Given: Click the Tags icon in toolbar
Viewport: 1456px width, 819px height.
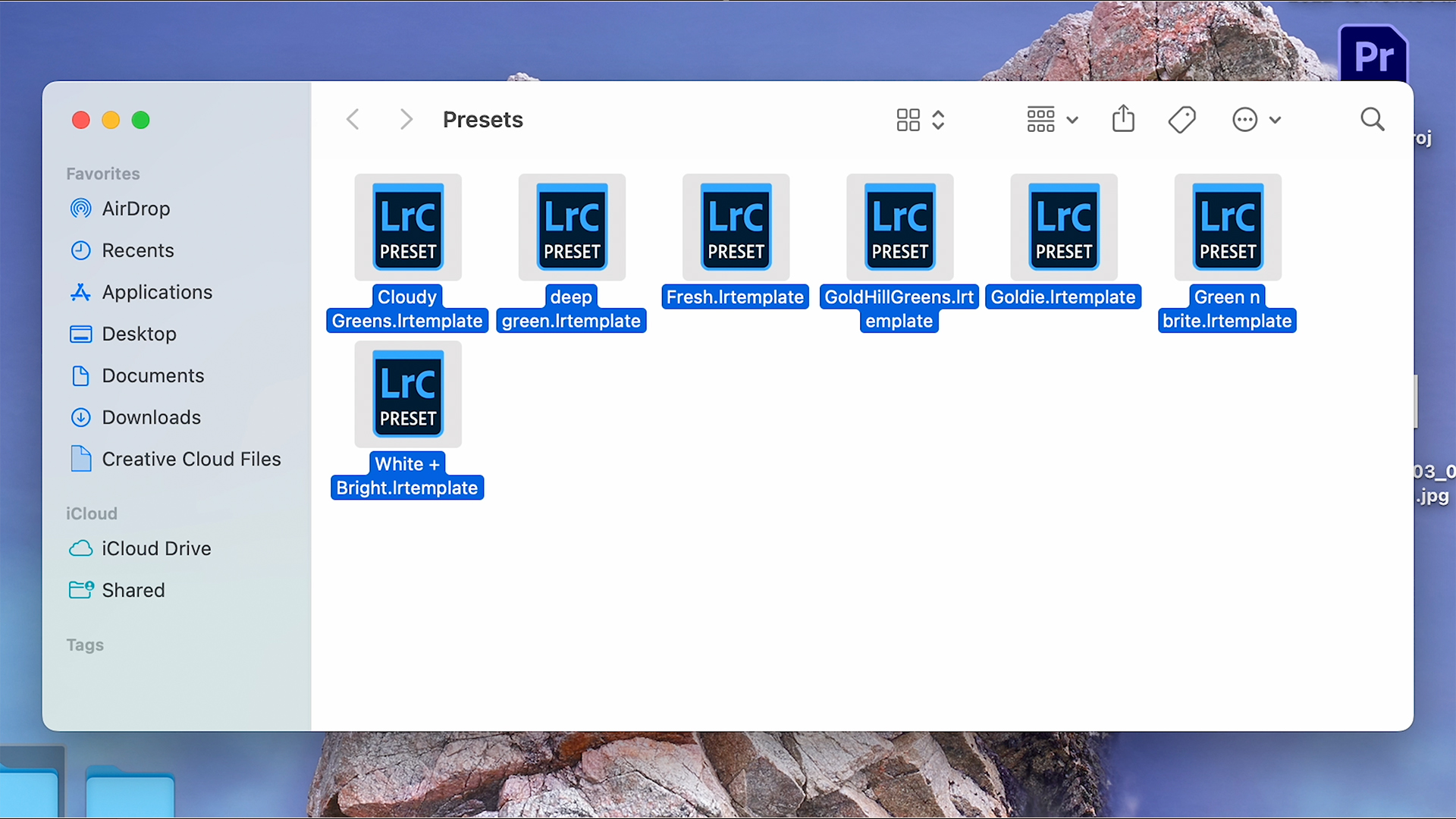Looking at the screenshot, I should [1181, 119].
